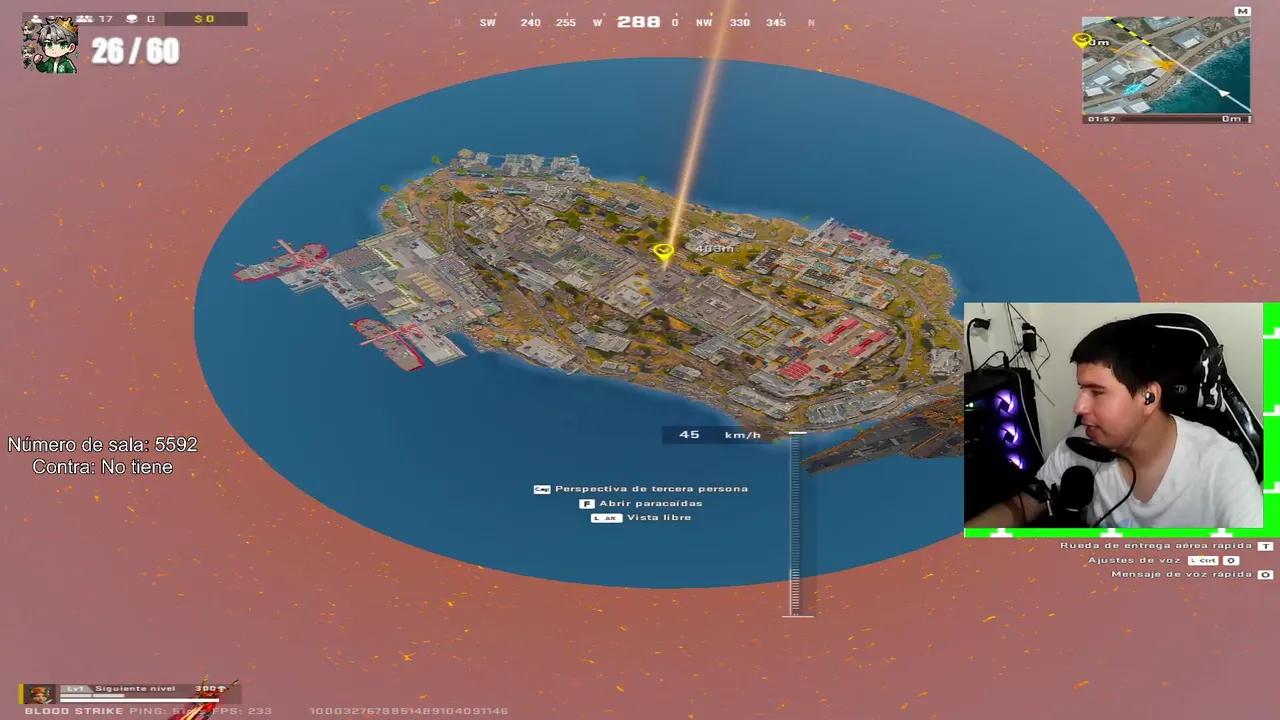Click the yellow waypoint pin on the minimap
Image resolution: width=1280 pixels, height=720 pixels.
click(x=1080, y=40)
